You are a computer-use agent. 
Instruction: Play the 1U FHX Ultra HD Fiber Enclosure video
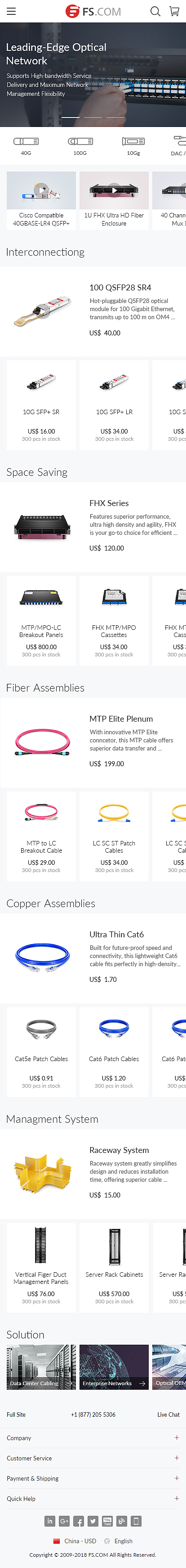click(x=114, y=190)
